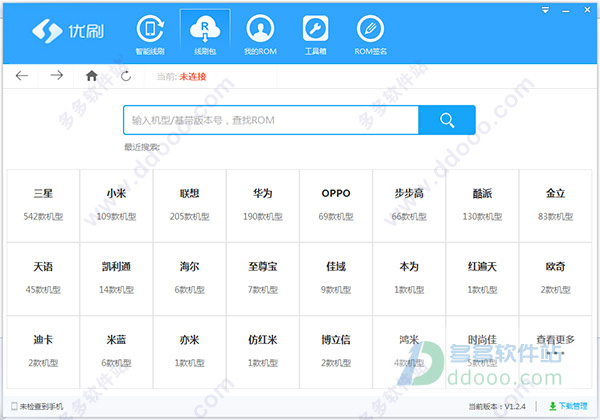
Task: Click the magnifier search button
Action: 447,120
